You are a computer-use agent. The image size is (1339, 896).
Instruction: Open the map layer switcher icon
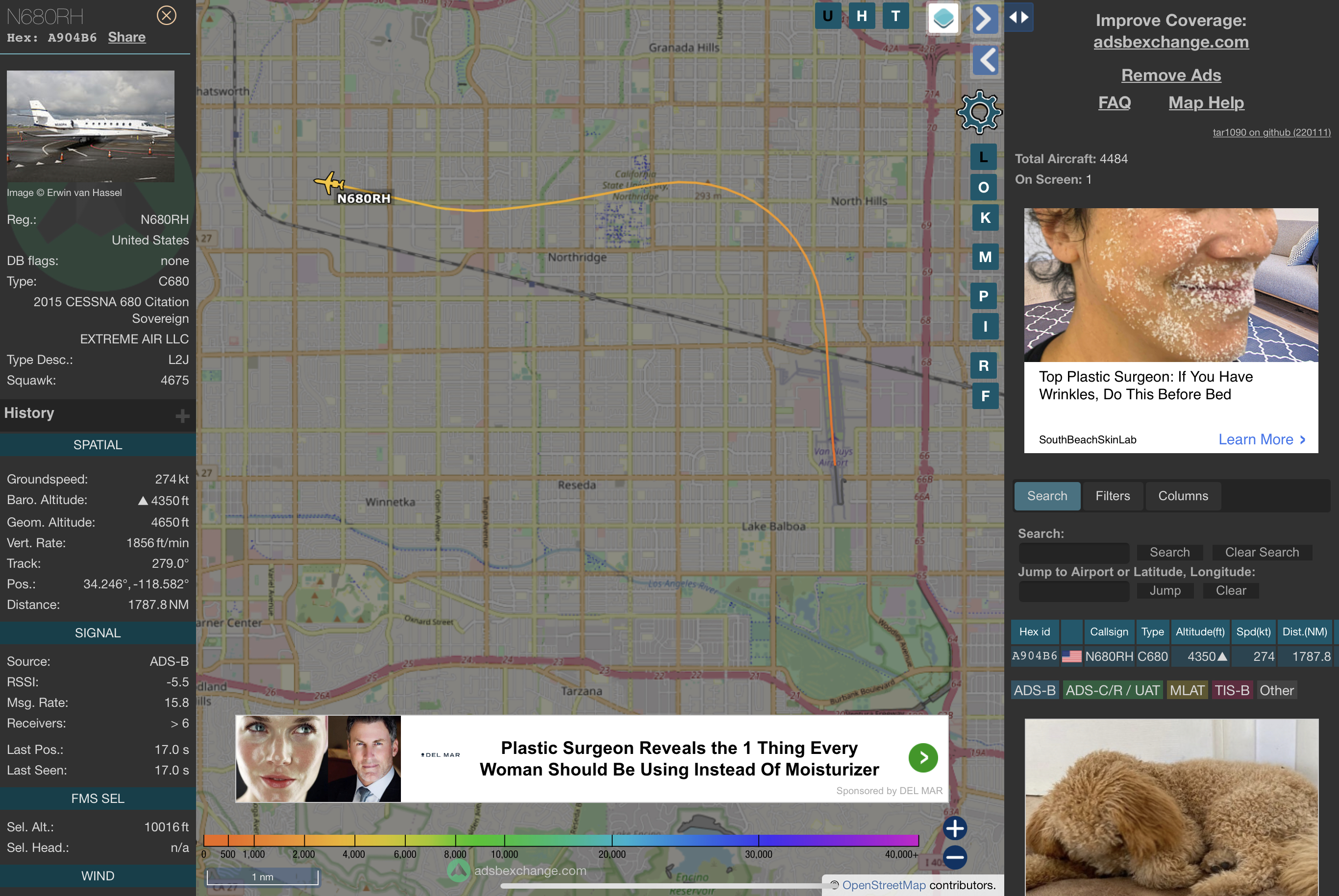943,18
